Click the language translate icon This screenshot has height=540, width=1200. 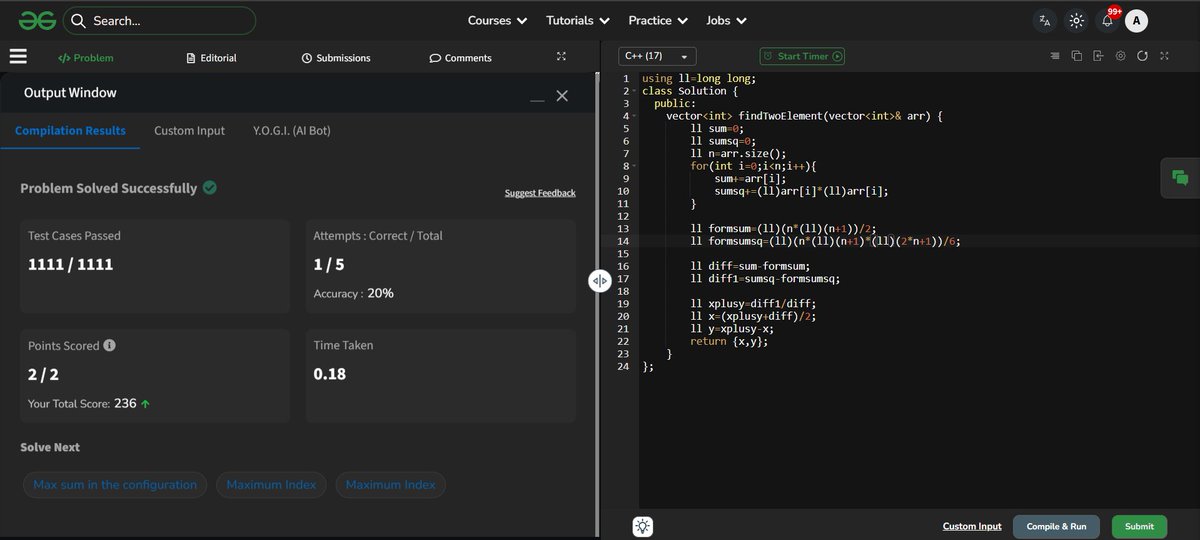pyautogui.click(x=1045, y=20)
